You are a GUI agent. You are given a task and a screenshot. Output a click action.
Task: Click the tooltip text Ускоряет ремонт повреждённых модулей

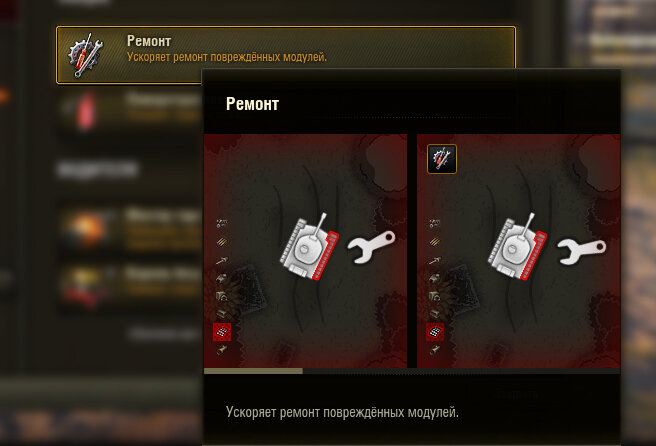[342, 412]
